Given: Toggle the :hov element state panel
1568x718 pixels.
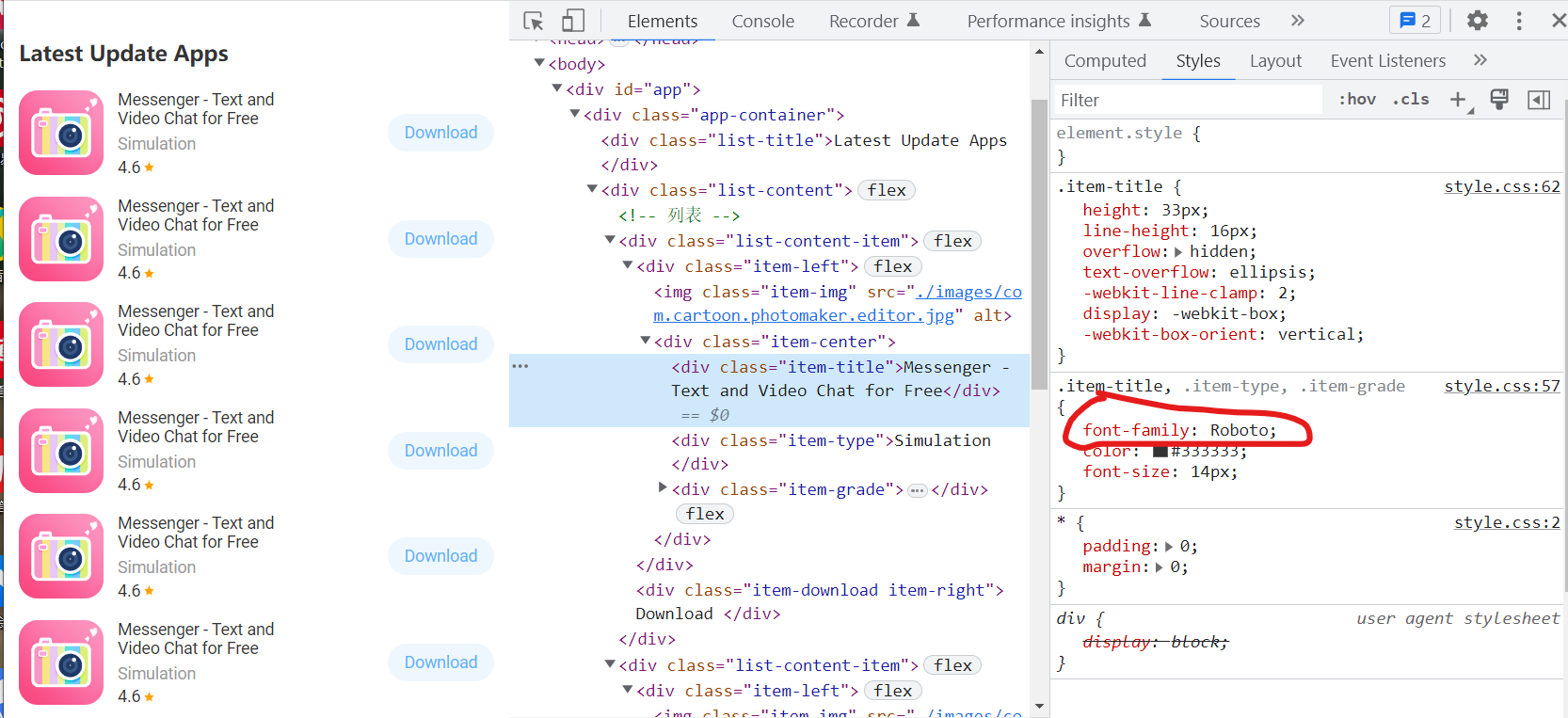Looking at the screenshot, I should tap(1357, 99).
